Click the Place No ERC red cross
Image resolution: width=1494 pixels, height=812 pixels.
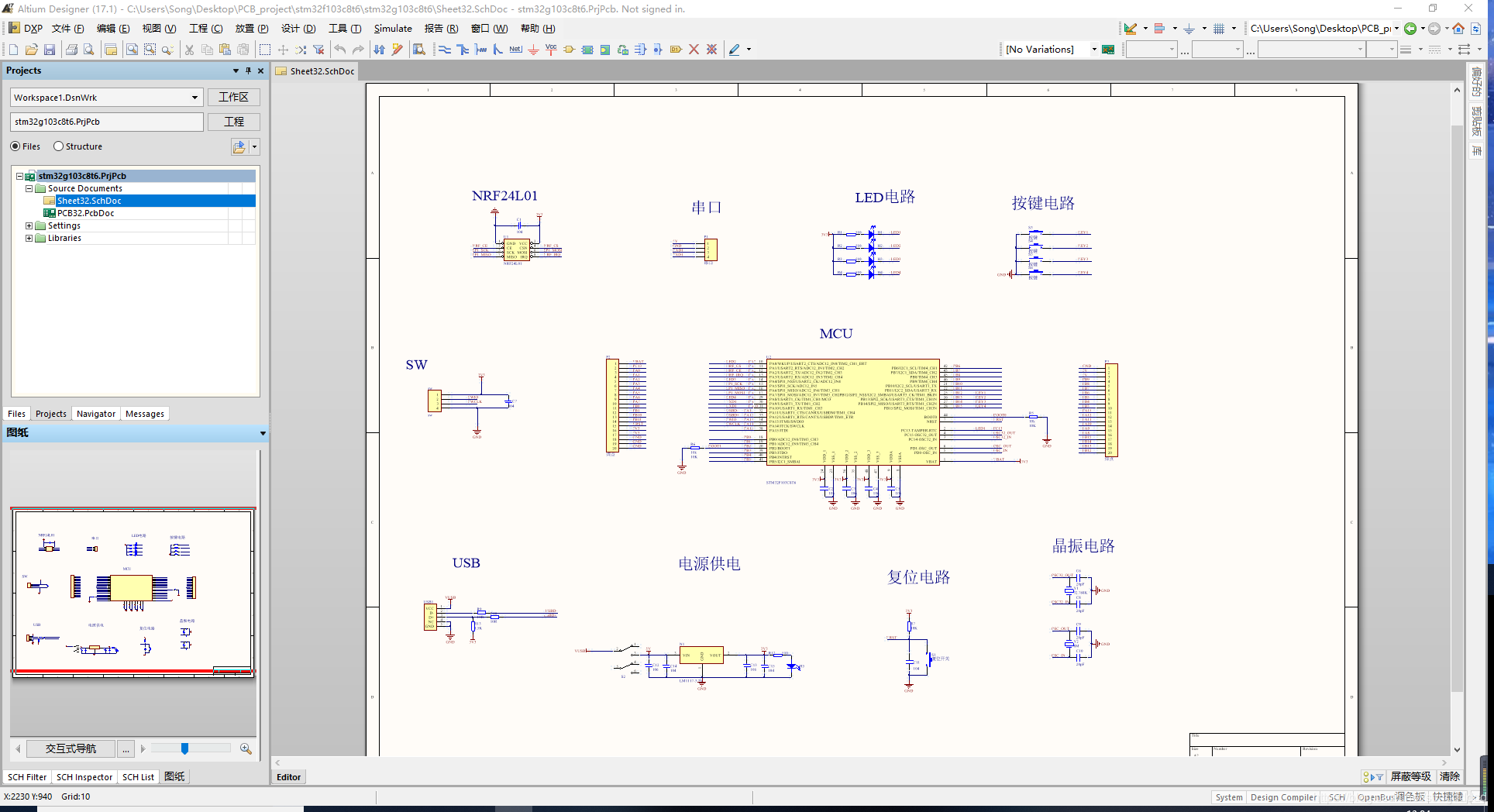pyautogui.click(x=694, y=50)
